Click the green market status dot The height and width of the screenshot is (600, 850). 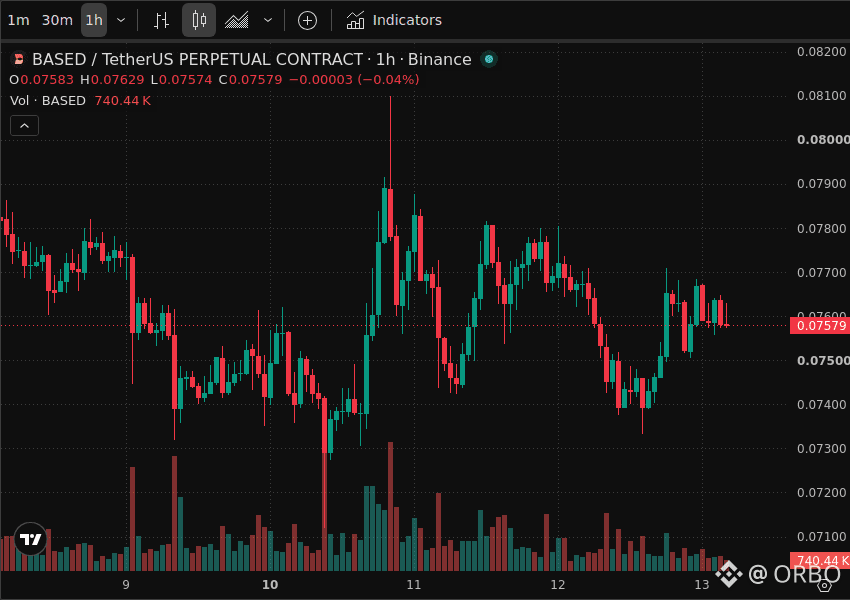tap(489, 59)
